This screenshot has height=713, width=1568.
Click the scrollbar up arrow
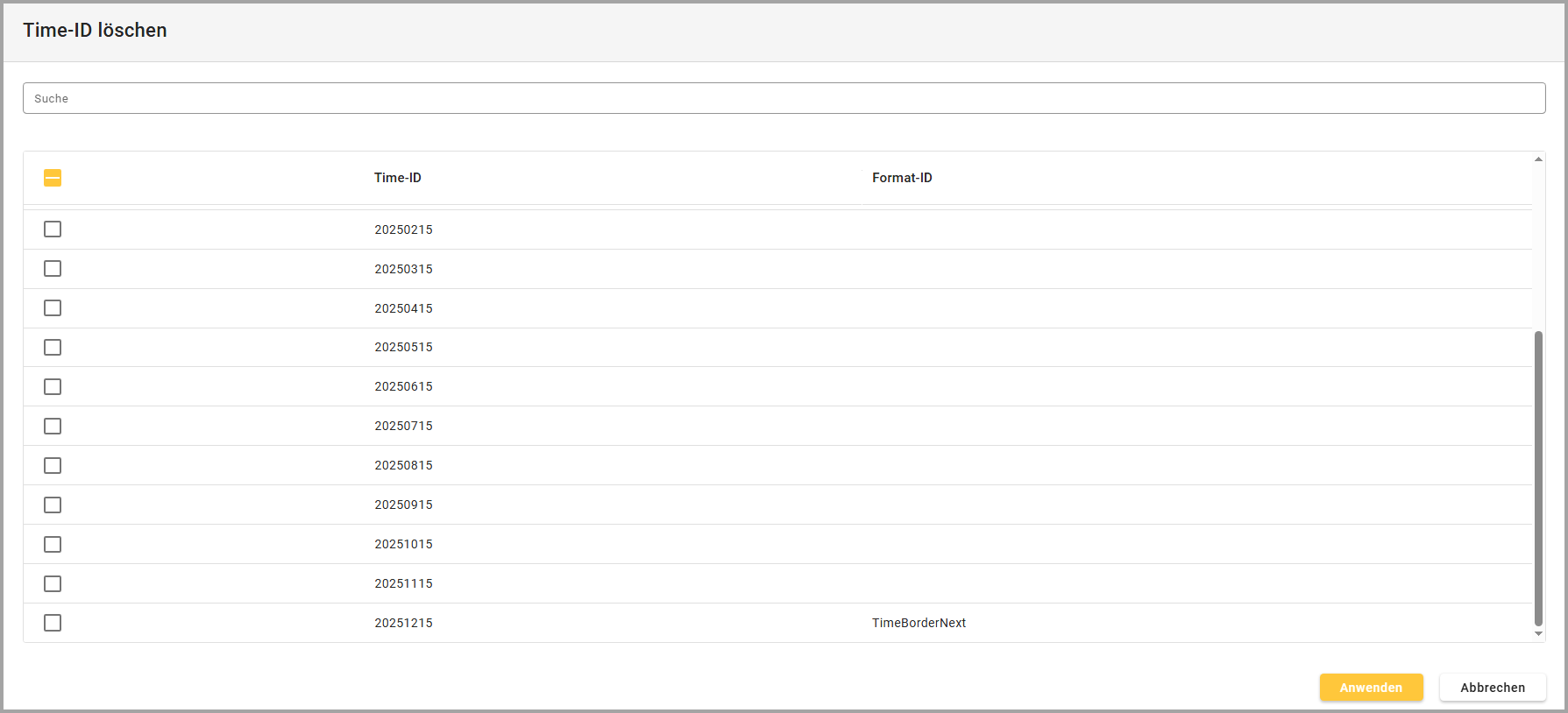[x=1538, y=159]
